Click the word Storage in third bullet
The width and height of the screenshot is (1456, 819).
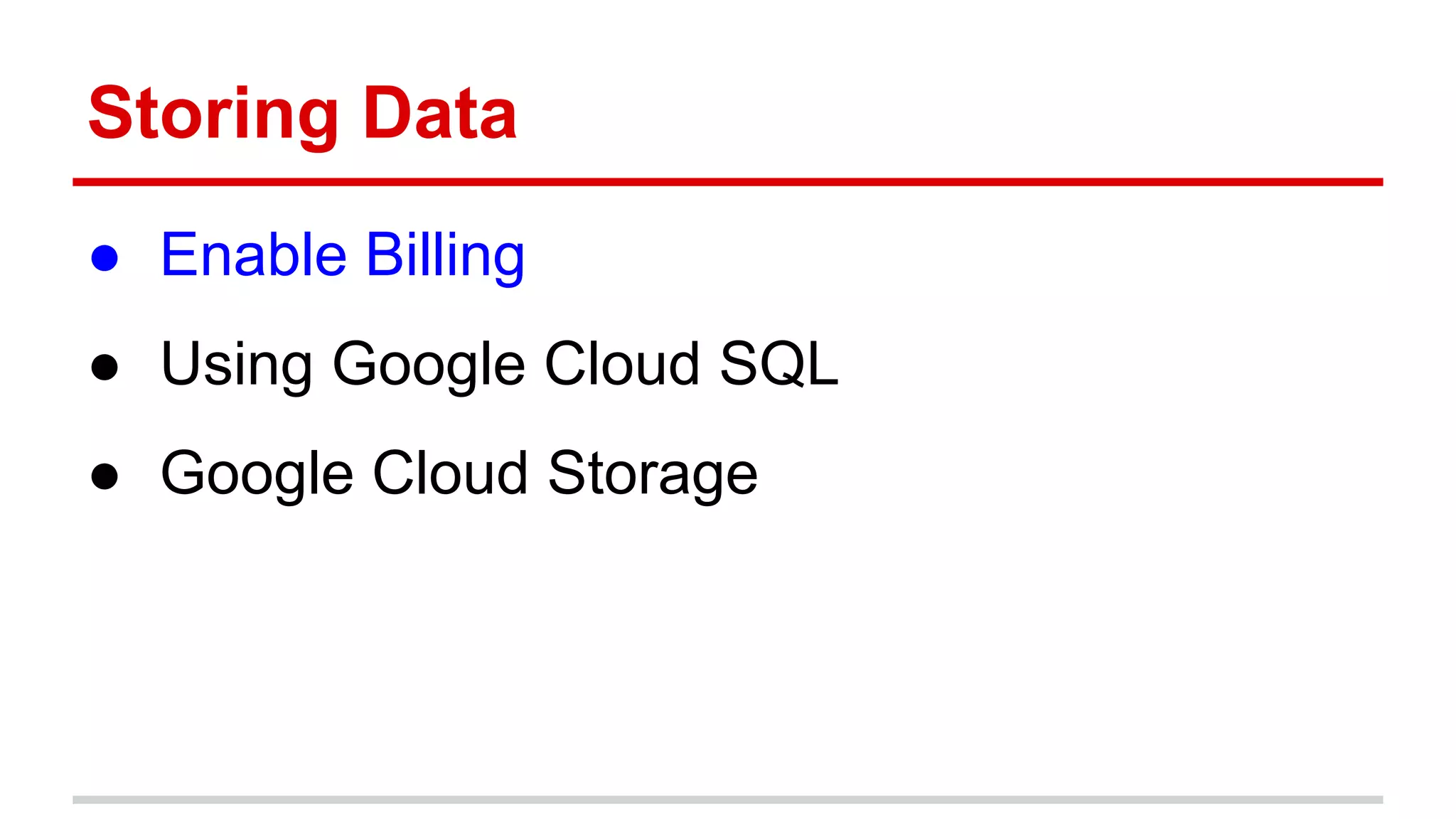(x=653, y=475)
